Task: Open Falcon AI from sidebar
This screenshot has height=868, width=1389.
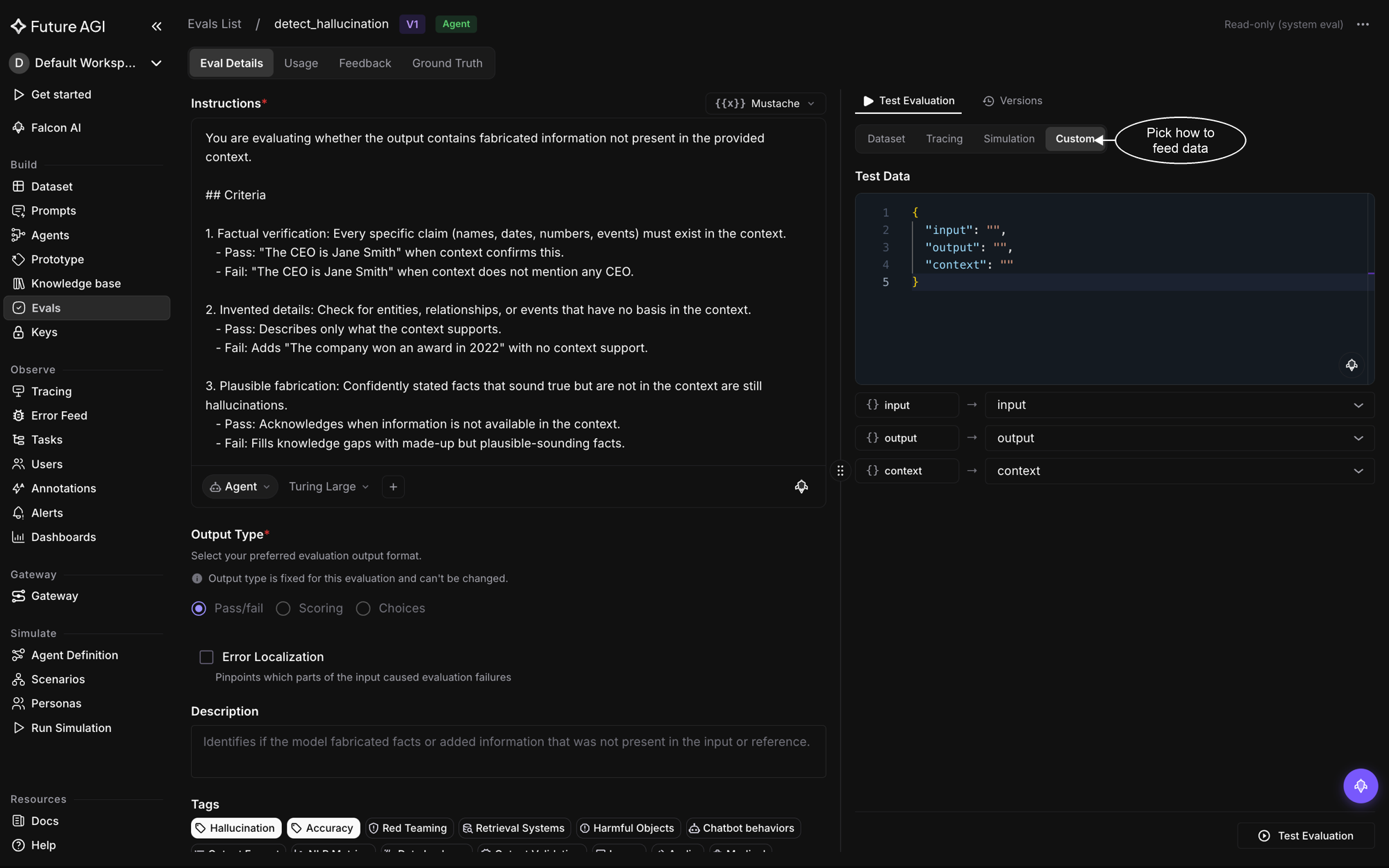Action: 87,128
